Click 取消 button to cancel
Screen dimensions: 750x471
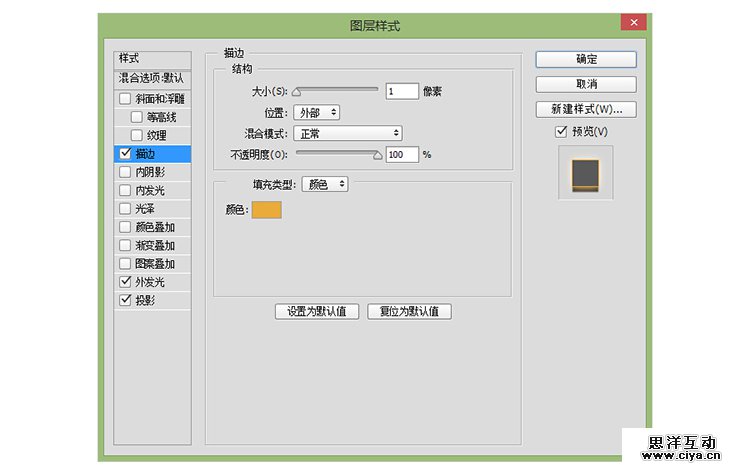click(585, 84)
